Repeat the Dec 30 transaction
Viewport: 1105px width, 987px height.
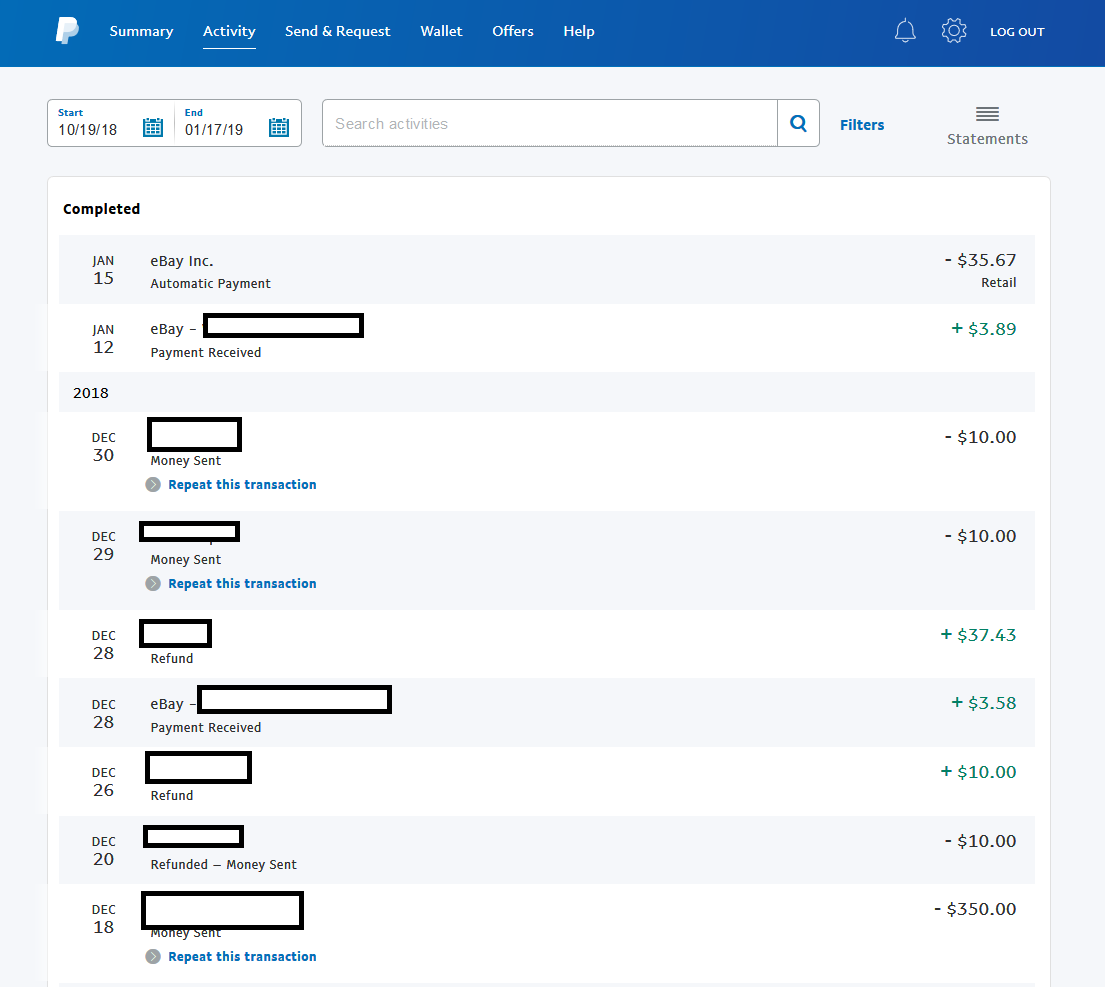pyautogui.click(x=242, y=485)
